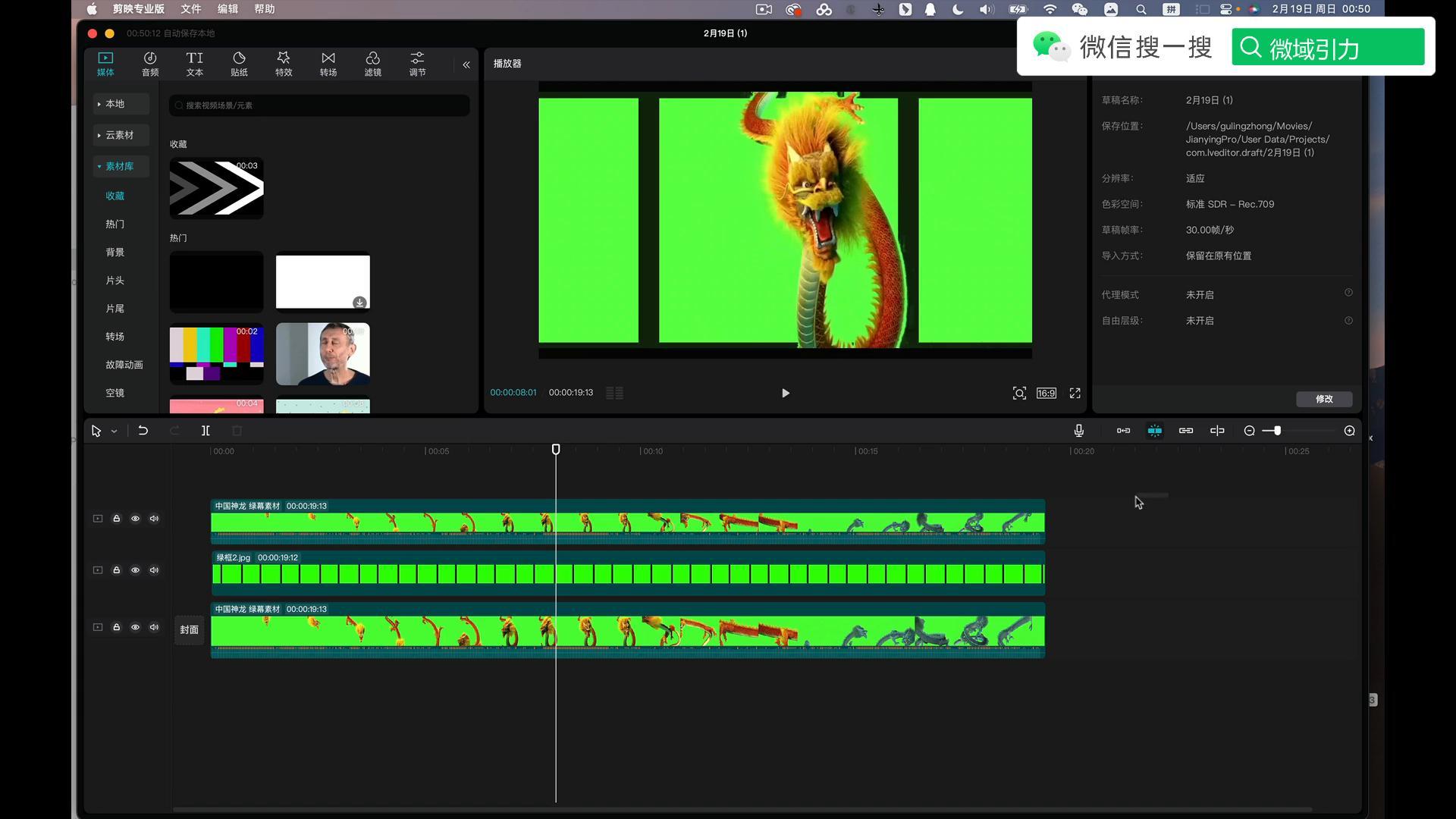This screenshot has height=819, width=1456.
Task: Open the 媒体 media tab
Action: (x=105, y=64)
